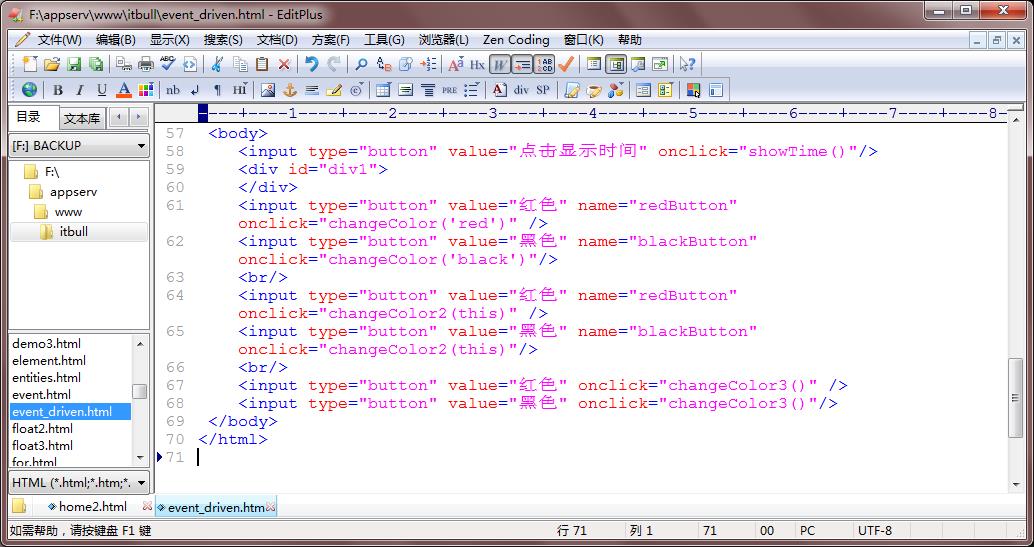
Task: Open the heading HI dropdown icon
Action: coord(240,89)
